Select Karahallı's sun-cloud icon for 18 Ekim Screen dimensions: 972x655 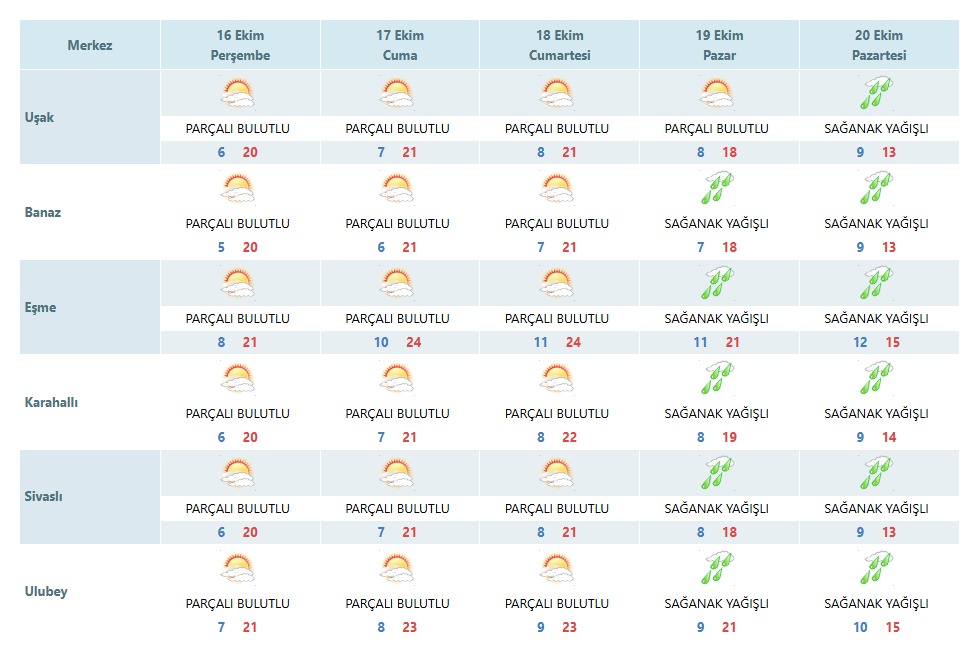tap(557, 379)
